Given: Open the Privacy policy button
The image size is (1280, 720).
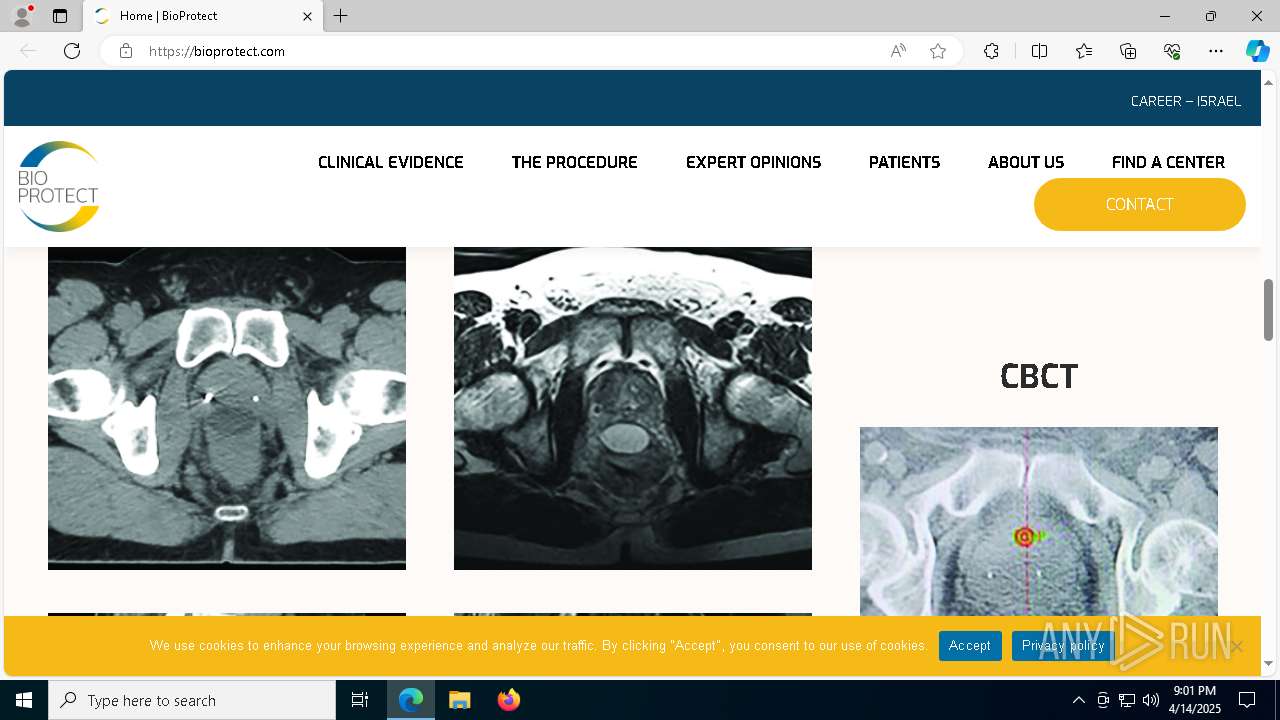Looking at the screenshot, I should coord(1063,646).
